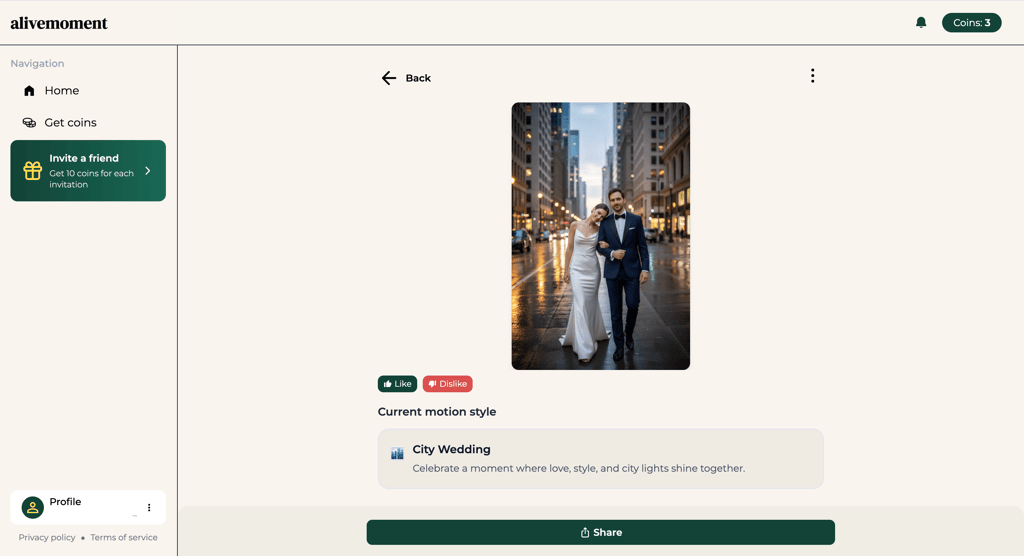Image resolution: width=1024 pixels, height=556 pixels.
Task: Dislike the generated video
Action: tap(447, 384)
